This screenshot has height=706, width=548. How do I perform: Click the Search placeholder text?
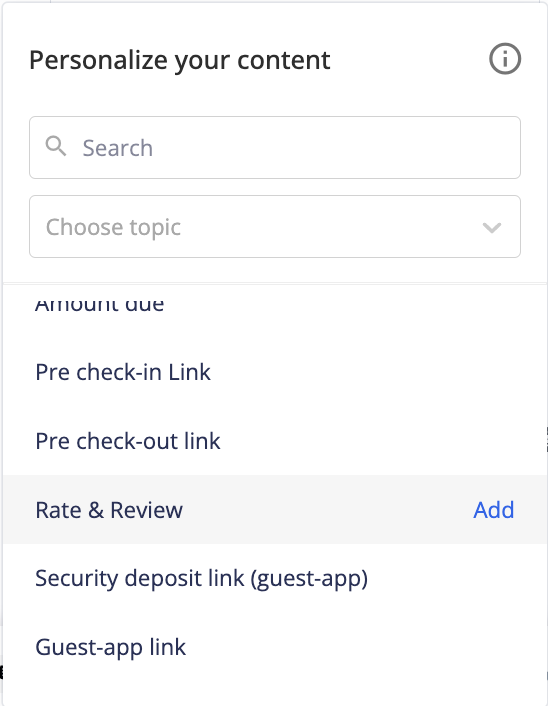pyautogui.click(x=118, y=148)
